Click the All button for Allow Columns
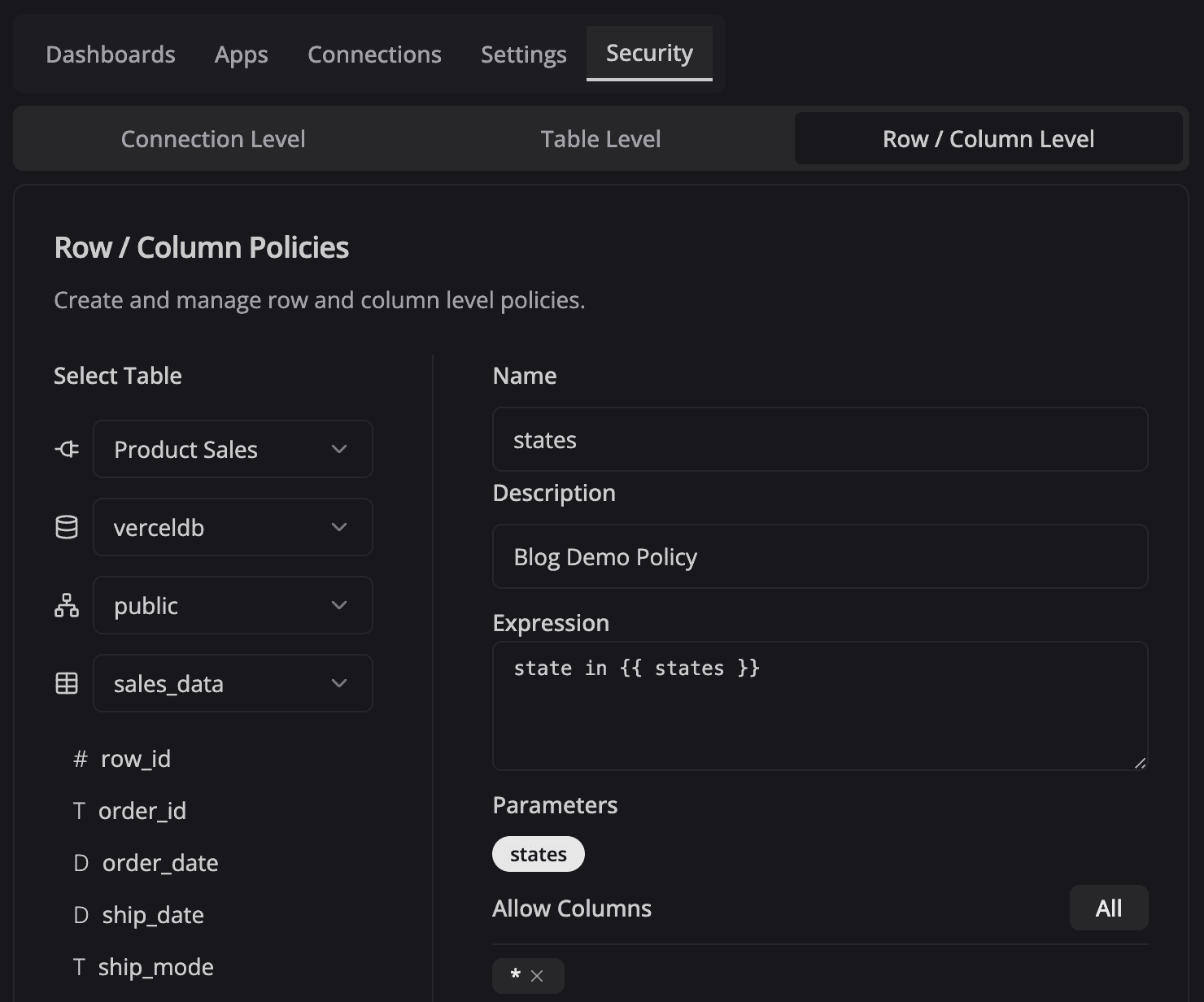Image resolution: width=1204 pixels, height=1002 pixels. [1109, 908]
